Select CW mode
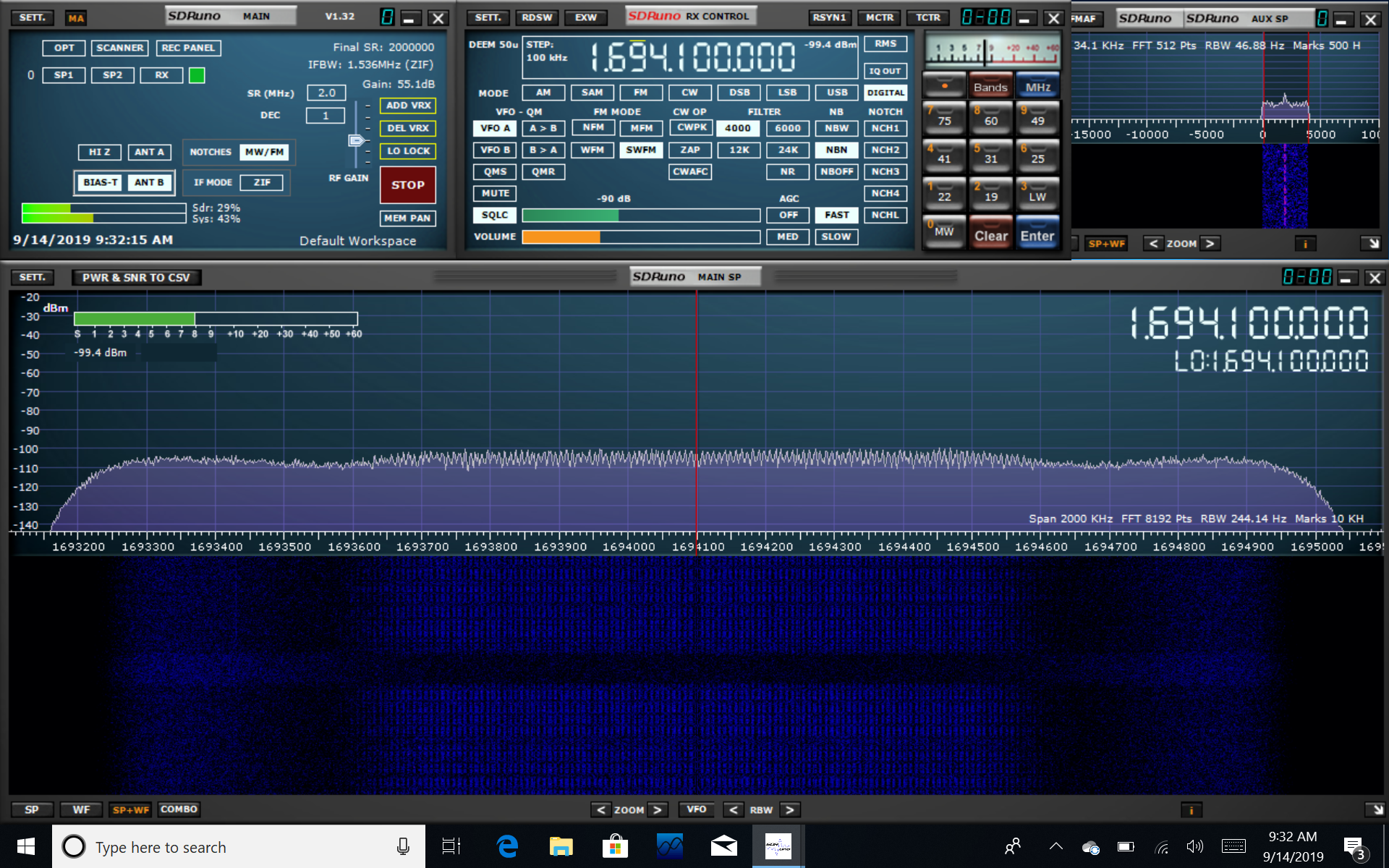The height and width of the screenshot is (868, 1389). pos(689,93)
